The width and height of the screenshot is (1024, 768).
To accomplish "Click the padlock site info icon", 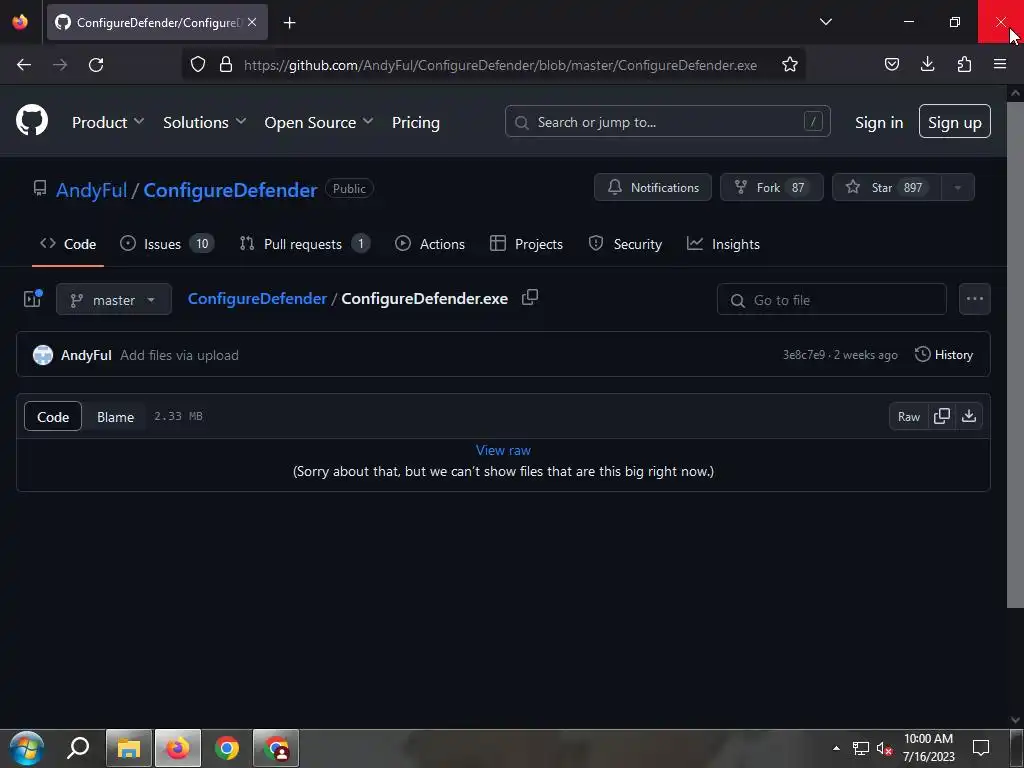I will 226,65.
